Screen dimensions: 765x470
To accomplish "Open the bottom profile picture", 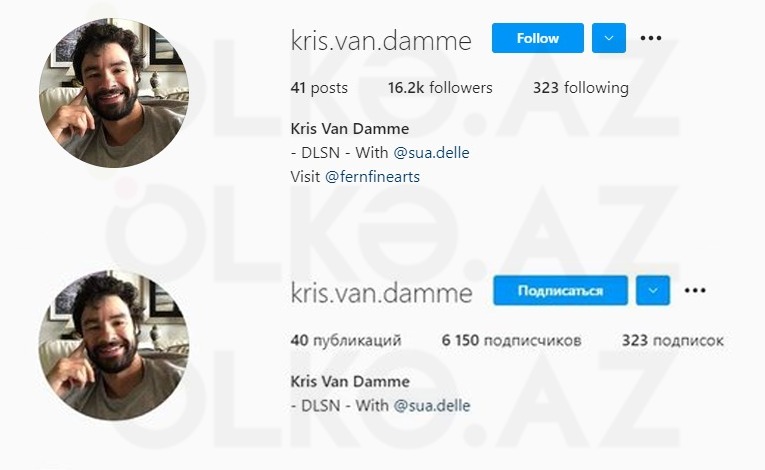I will 114,345.
